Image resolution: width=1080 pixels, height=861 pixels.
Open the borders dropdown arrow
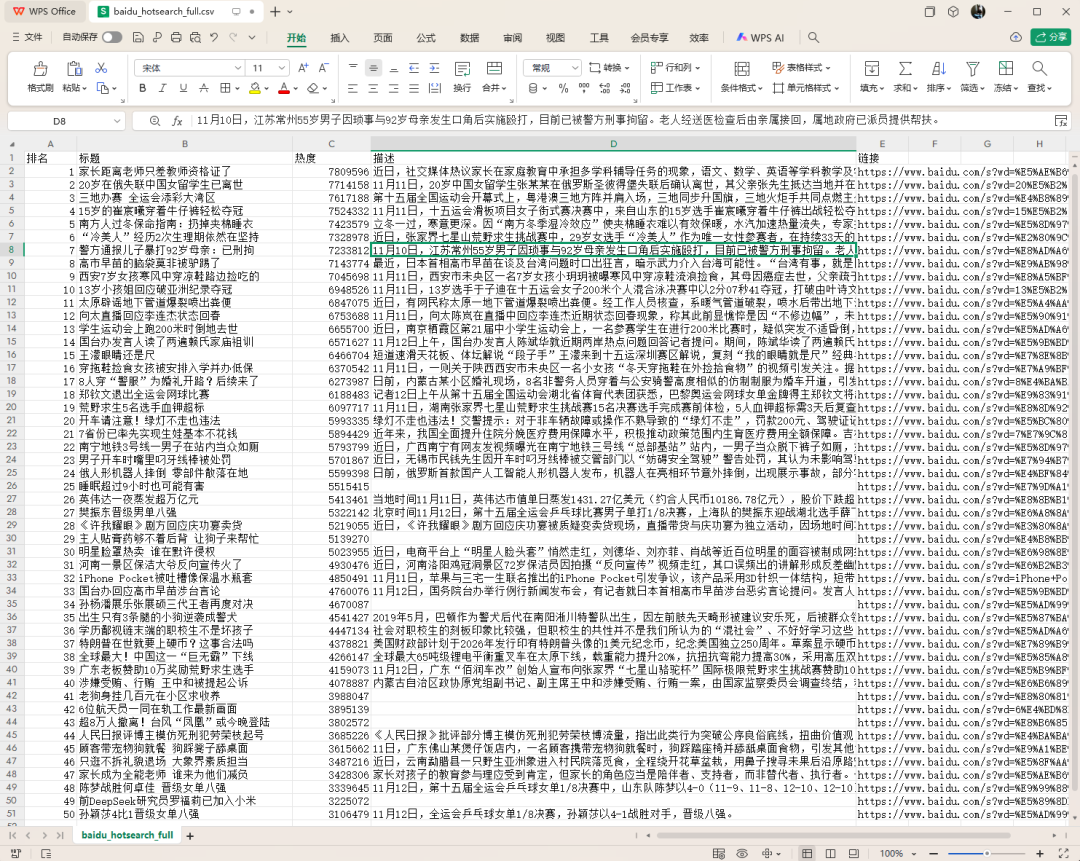pyautogui.click(x=236, y=88)
